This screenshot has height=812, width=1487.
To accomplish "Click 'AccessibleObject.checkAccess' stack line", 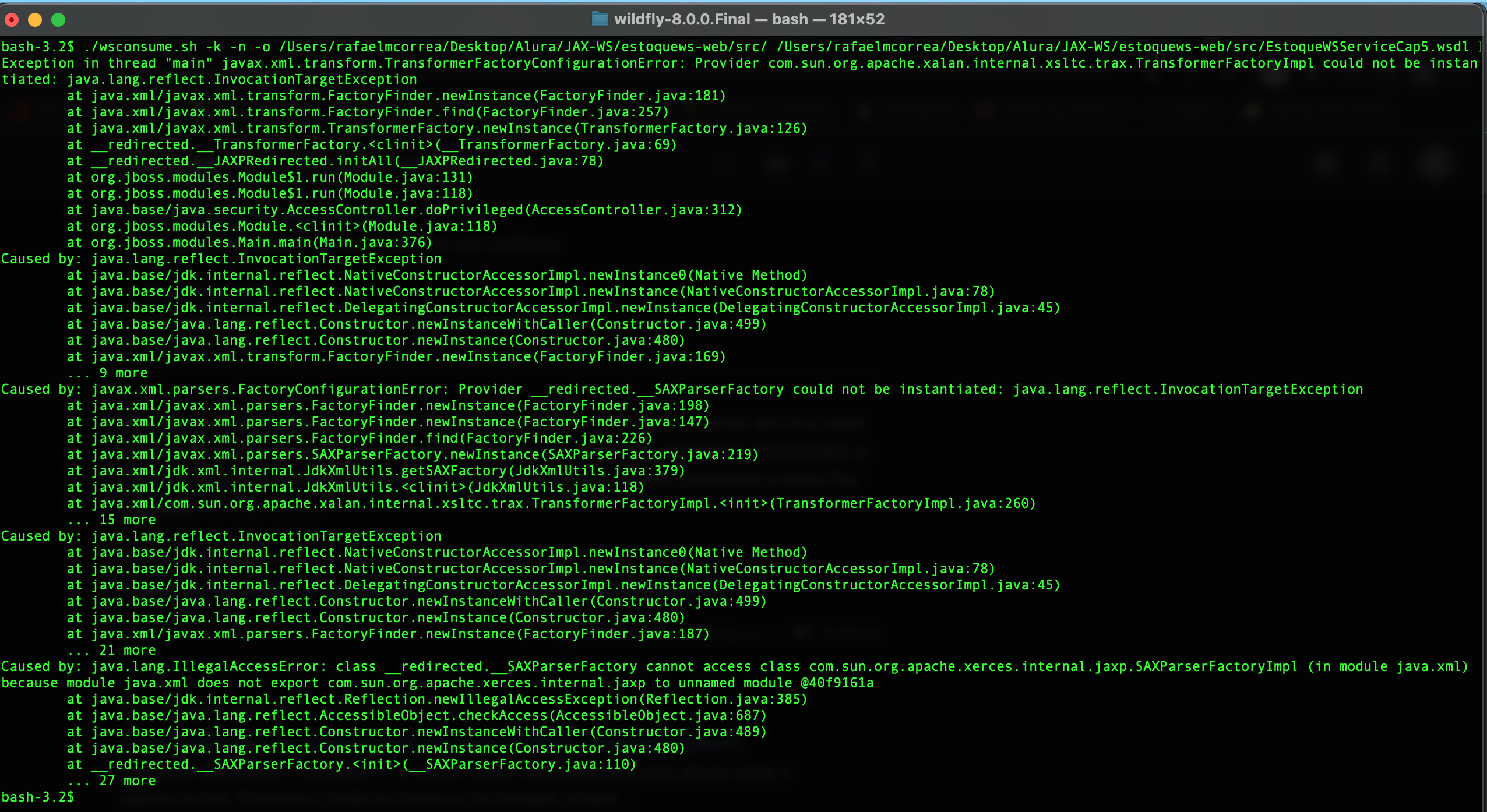I will (417, 715).
